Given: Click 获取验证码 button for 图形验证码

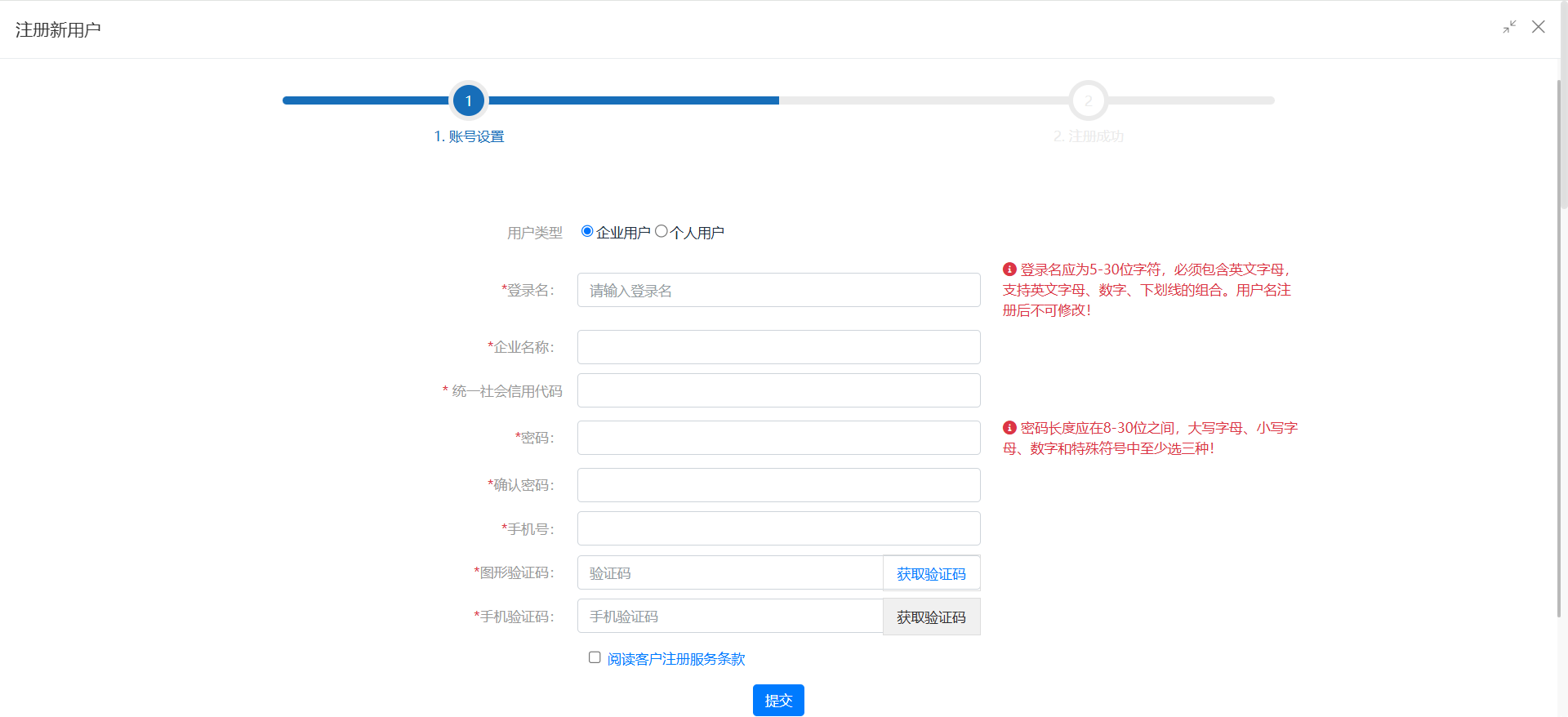Looking at the screenshot, I should [x=932, y=573].
